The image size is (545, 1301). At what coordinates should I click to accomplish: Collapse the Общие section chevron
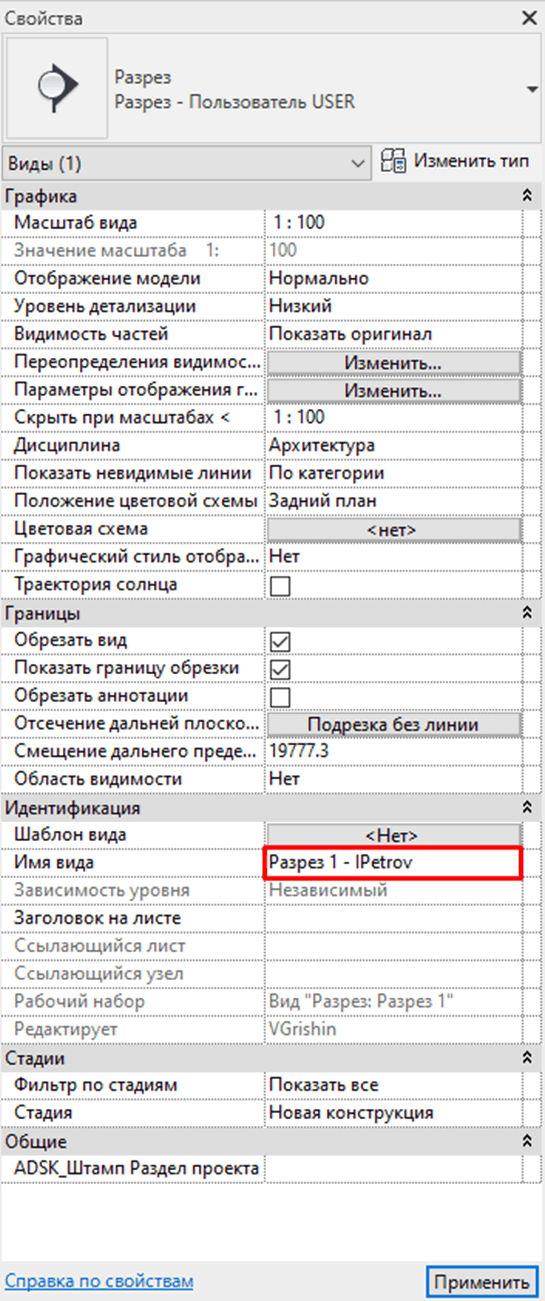coord(528,1141)
